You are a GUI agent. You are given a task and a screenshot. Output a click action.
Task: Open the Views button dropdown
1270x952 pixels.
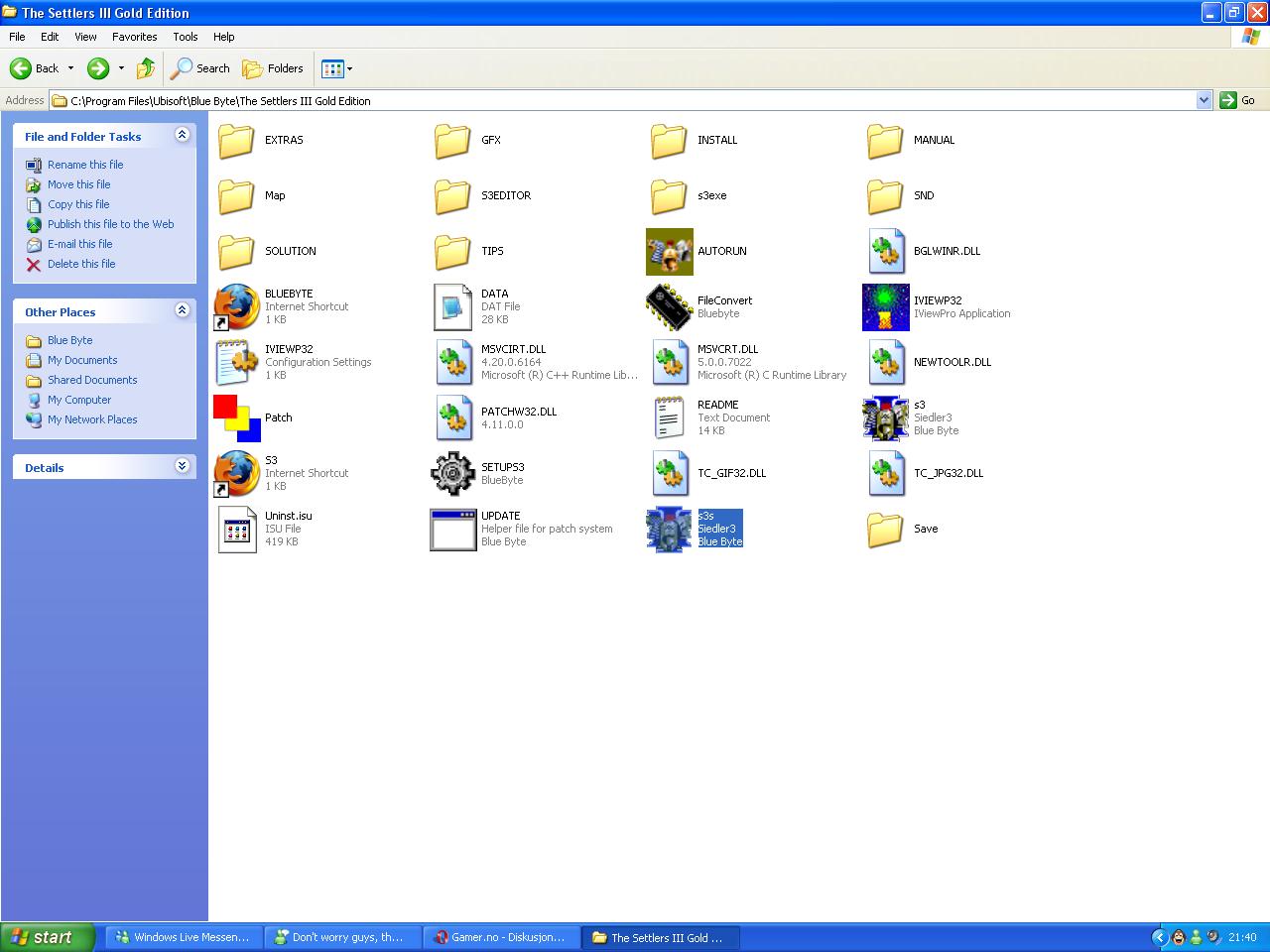[349, 68]
